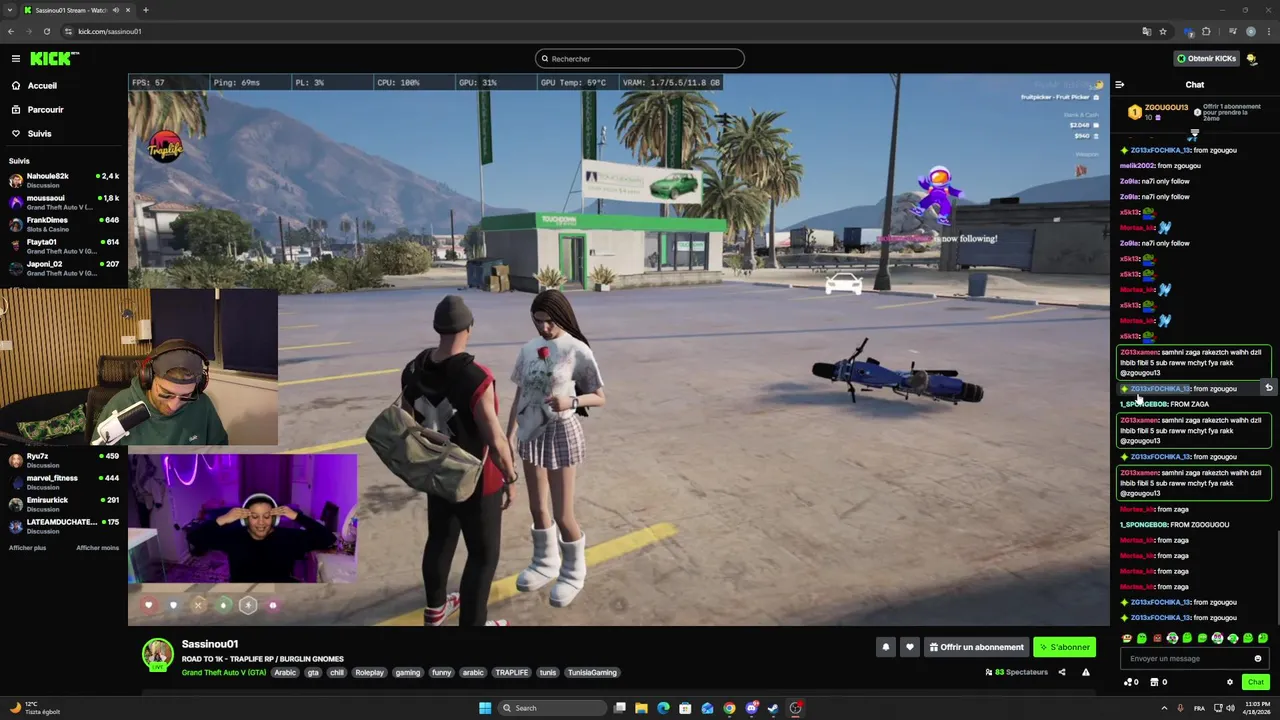Open Chrome media controls icon
The image size is (1280, 720).
1232,31
